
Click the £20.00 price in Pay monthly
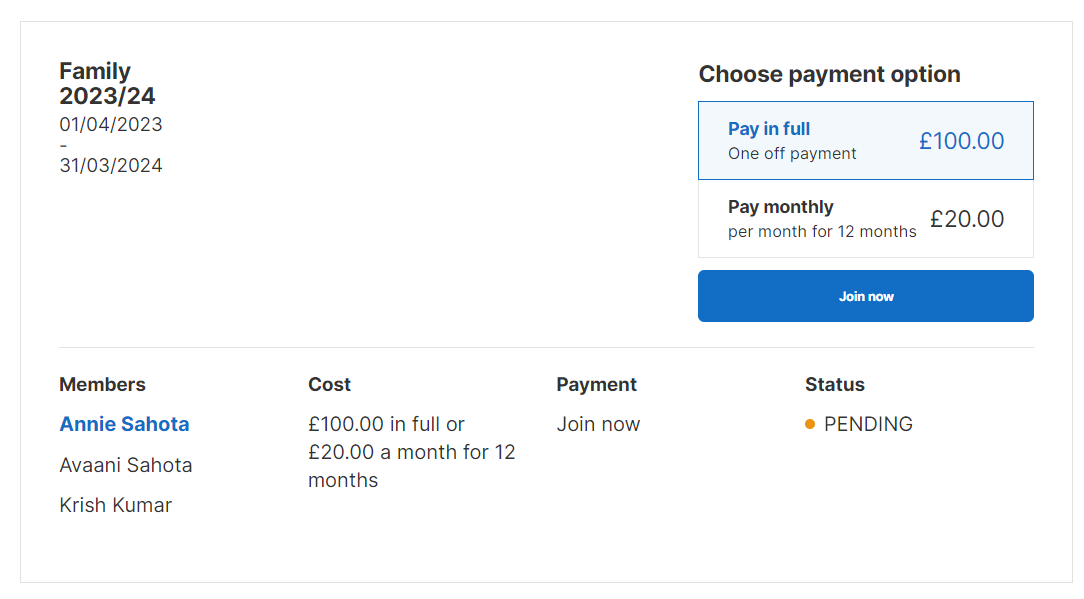click(x=967, y=219)
